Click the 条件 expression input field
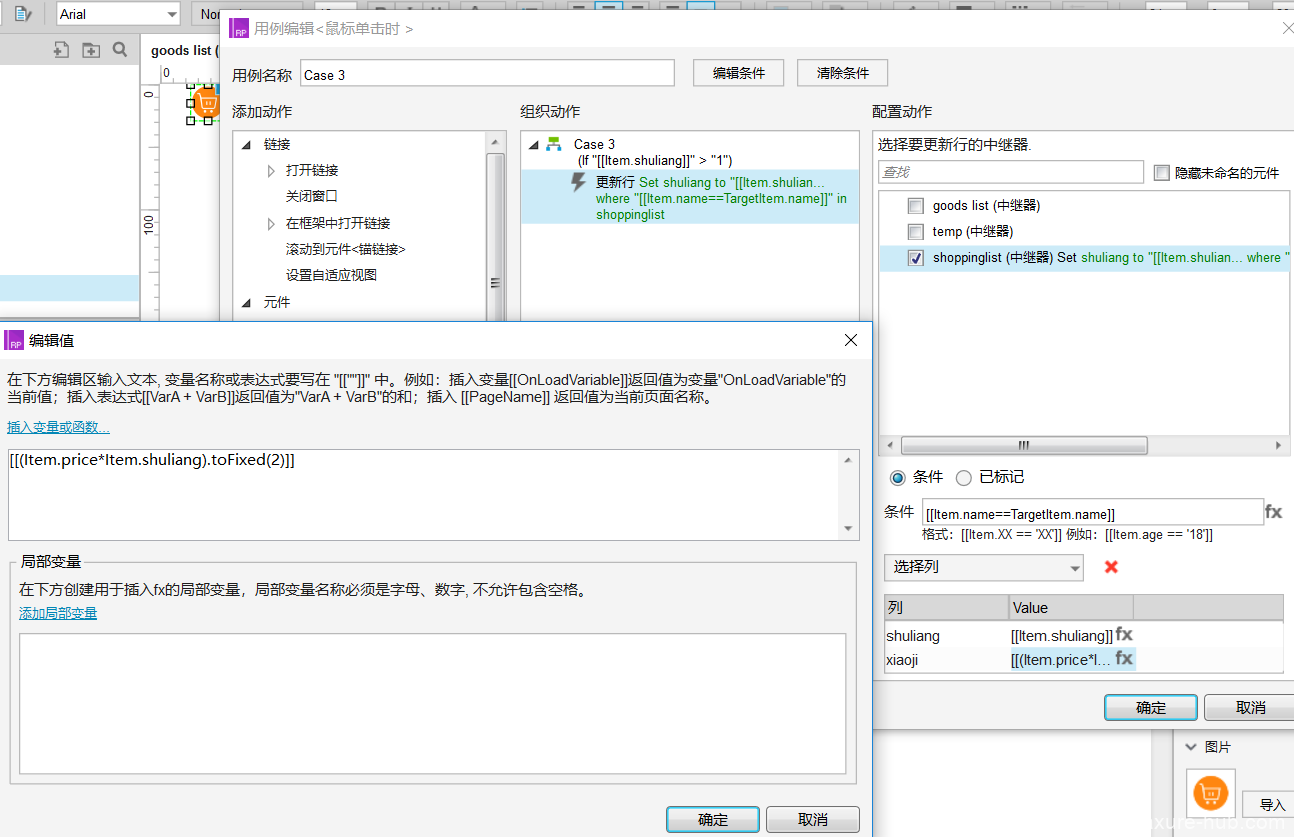This screenshot has height=837, width=1294. pyautogui.click(x=1092, y=513)
